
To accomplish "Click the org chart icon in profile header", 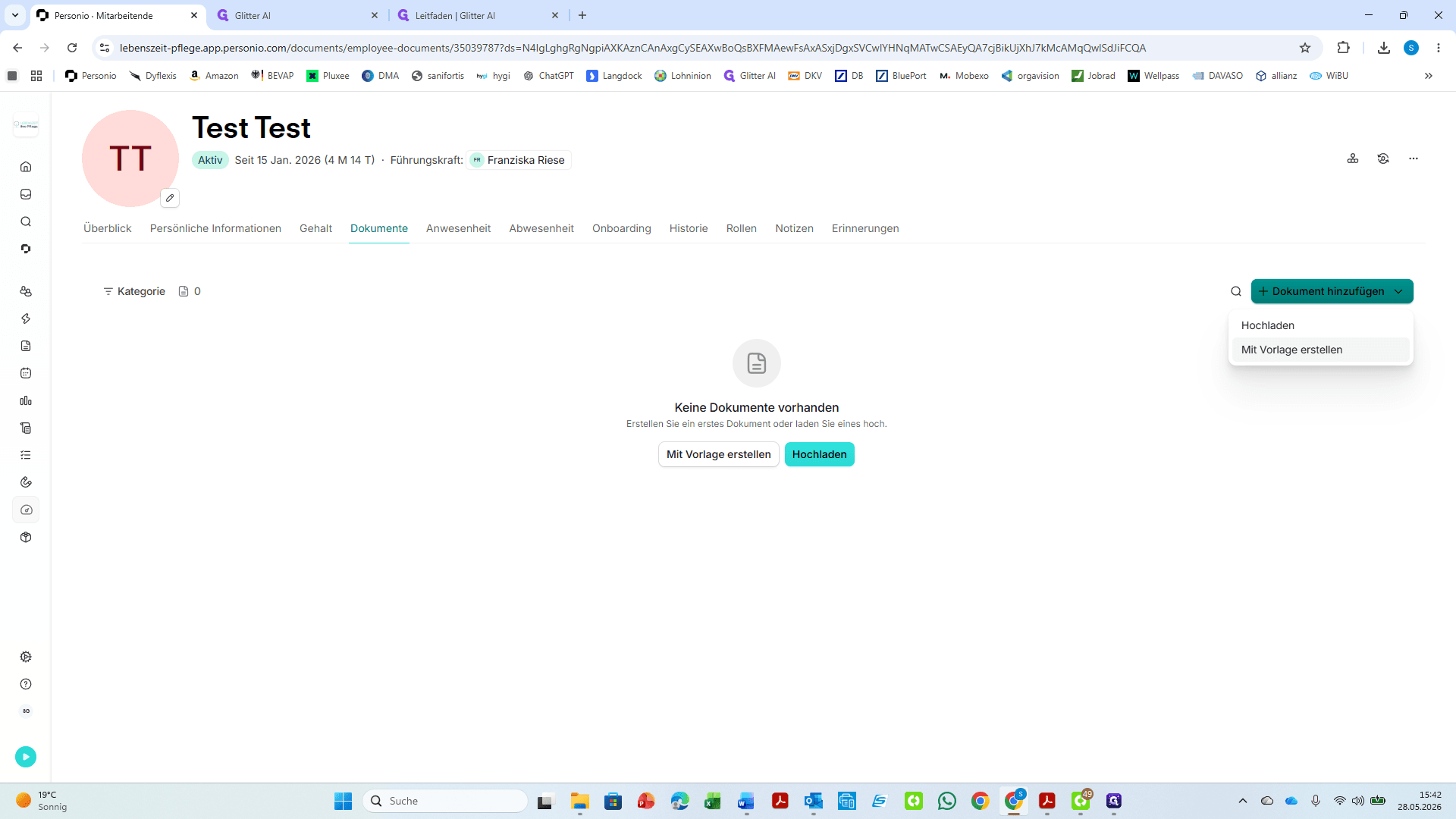I will [x=1353, y=158].
